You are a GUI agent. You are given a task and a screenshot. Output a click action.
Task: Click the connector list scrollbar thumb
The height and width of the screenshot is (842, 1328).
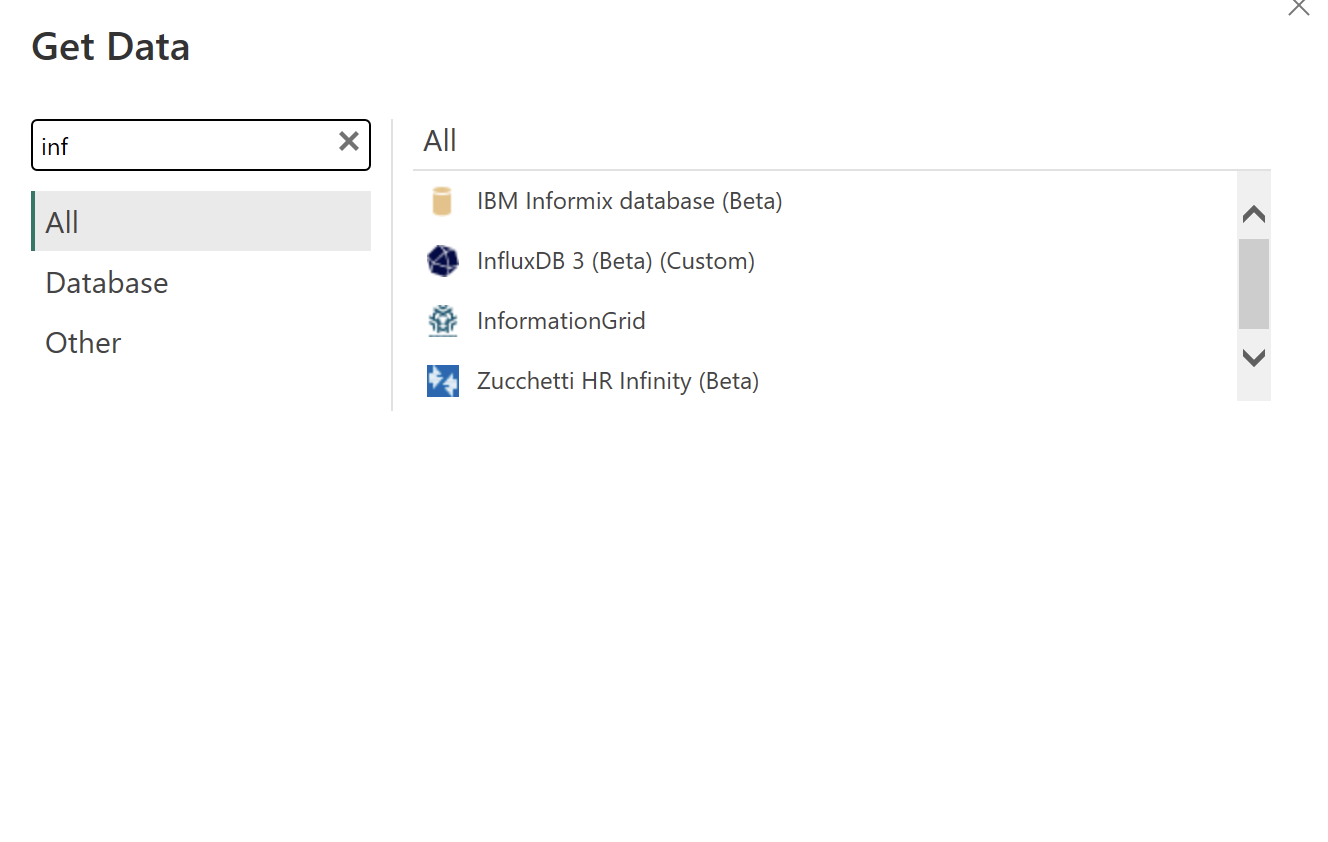coord(1253,284)
